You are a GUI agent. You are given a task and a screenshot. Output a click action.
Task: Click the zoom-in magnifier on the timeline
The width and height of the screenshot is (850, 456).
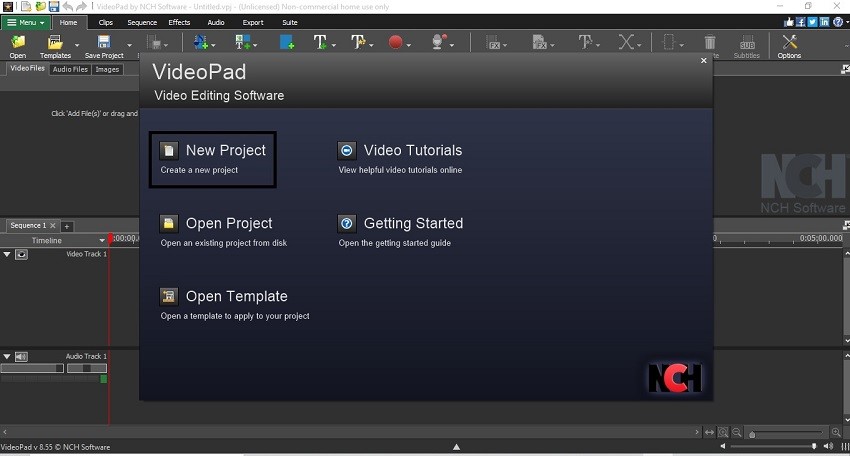point(836,432)
